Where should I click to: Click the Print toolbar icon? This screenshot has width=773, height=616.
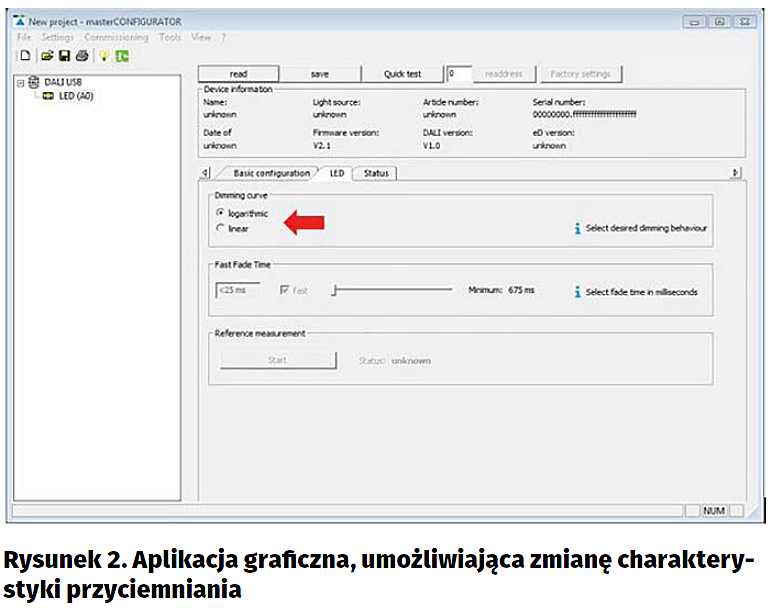[x=82, y=56]
